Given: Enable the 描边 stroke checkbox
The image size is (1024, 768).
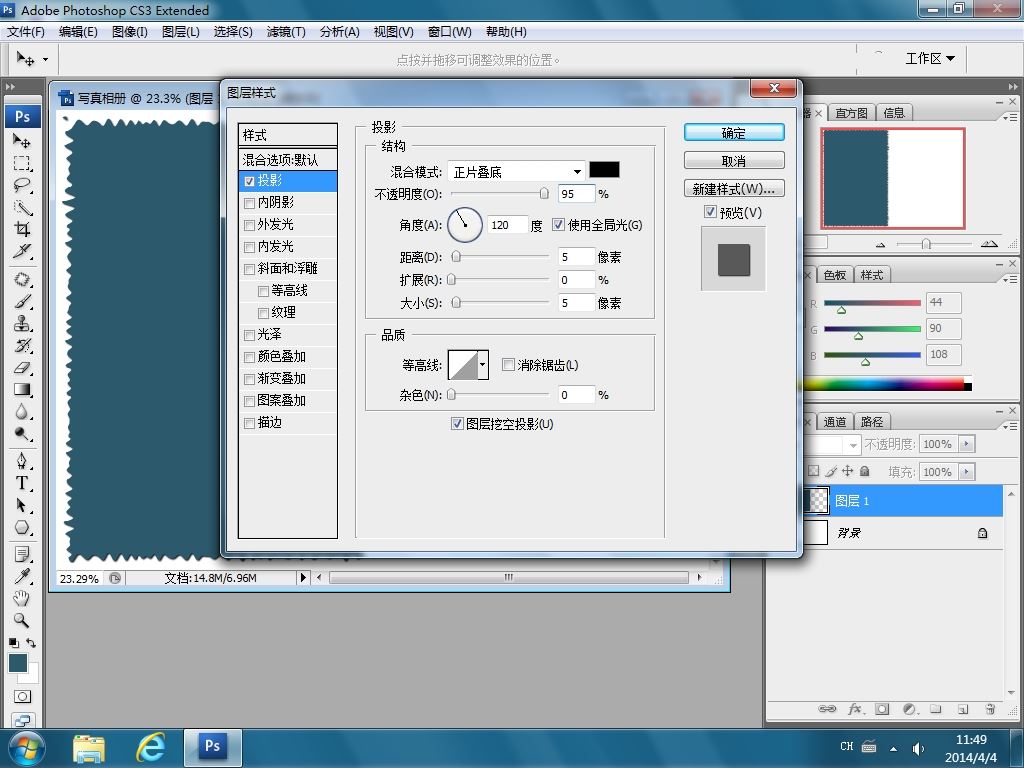Looking at the screenshot, I should tap(249, 423).
